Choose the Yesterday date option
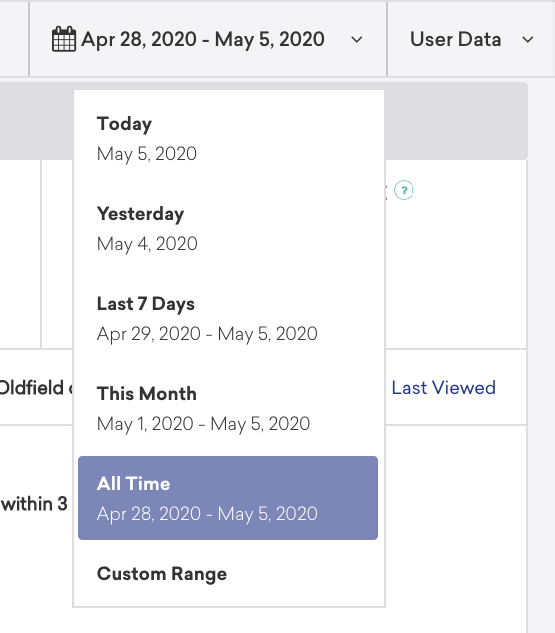The height and width of the screenshot is (633, 555). (228, 228)
